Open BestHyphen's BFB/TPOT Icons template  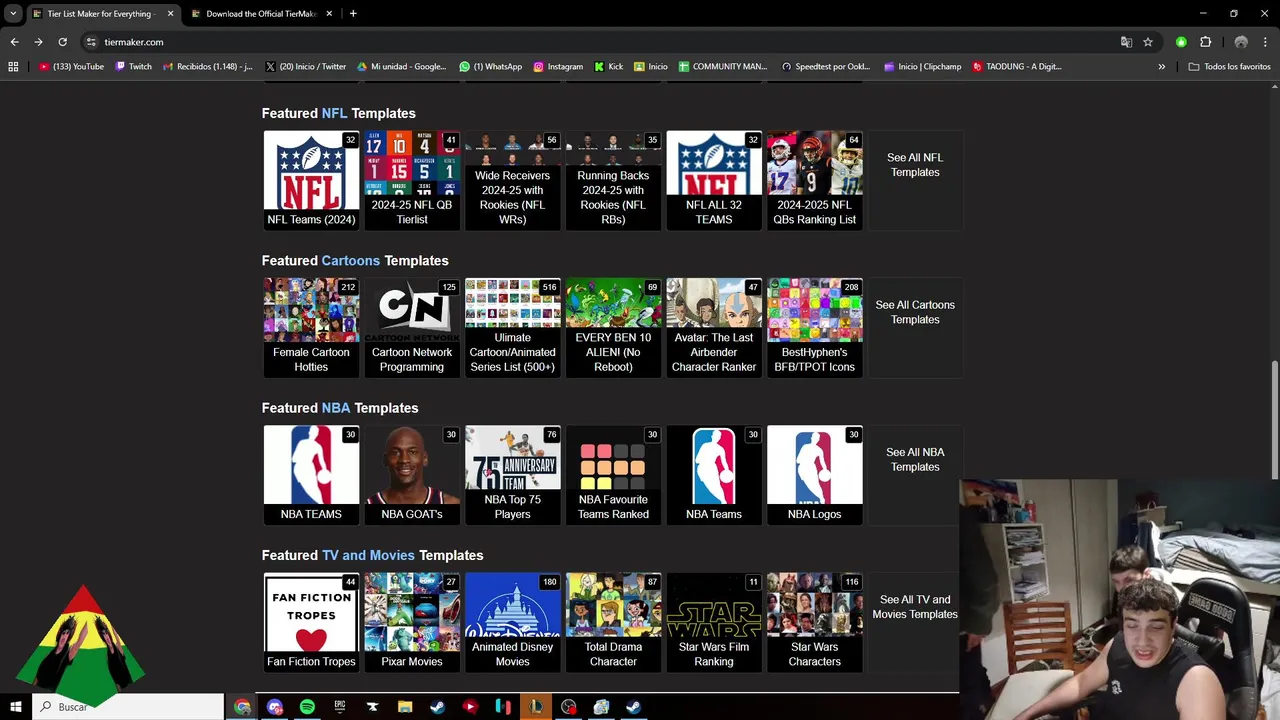click(814, 327)
